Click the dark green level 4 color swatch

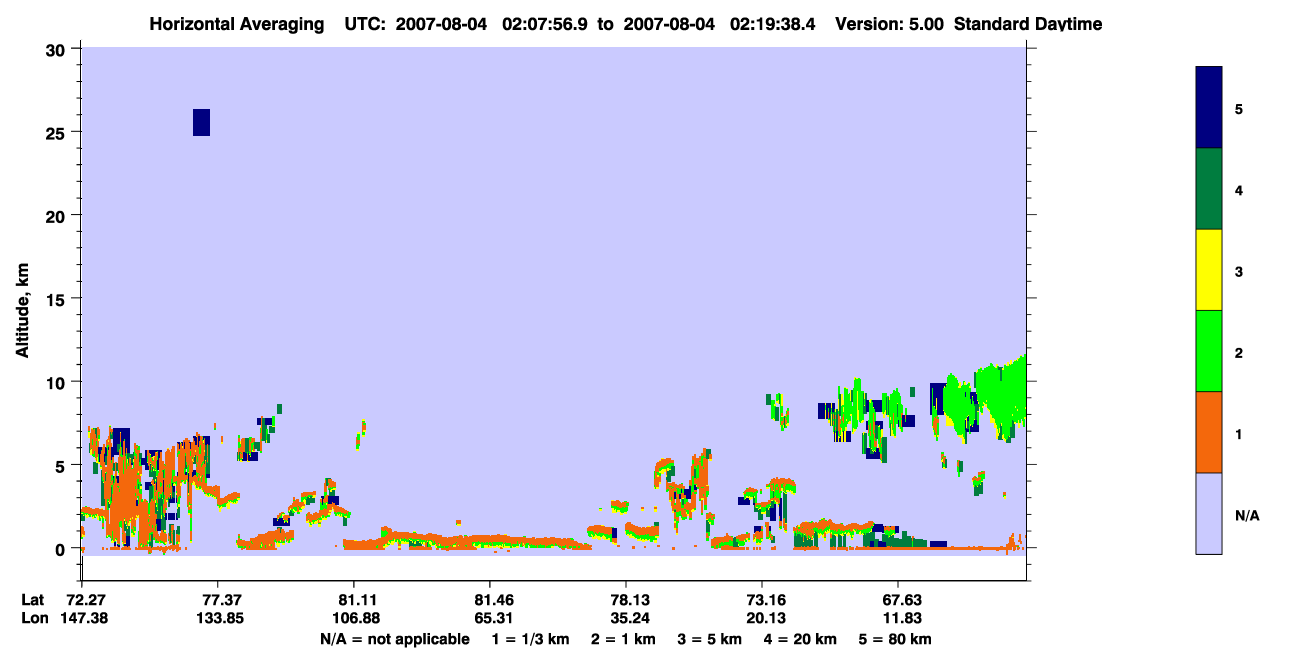(1209, 189)
